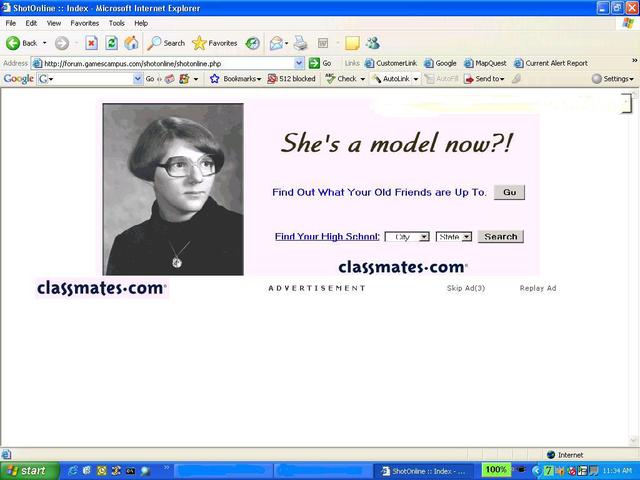
Task: Expand the address bar URL dropdown
Action: pyautogui.click(x=299, y=63)
